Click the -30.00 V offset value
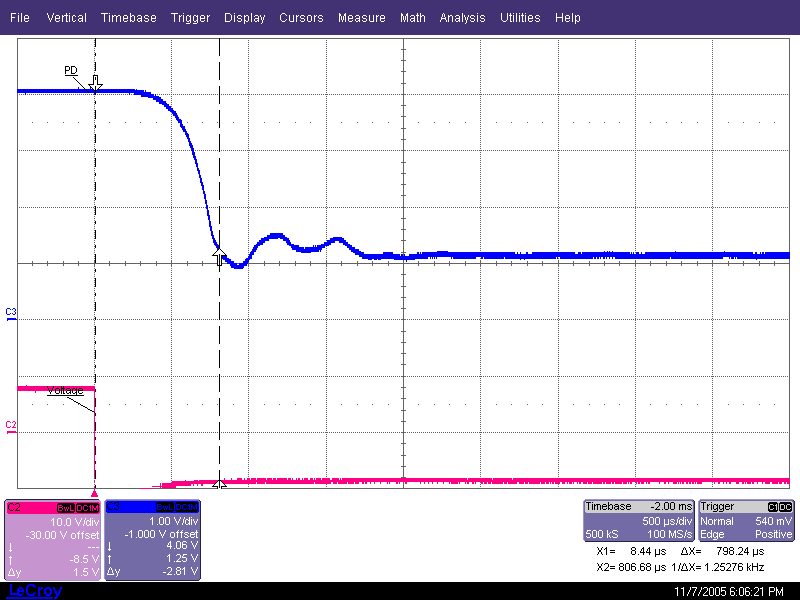 pyautogui.click(x=62, y=535)
